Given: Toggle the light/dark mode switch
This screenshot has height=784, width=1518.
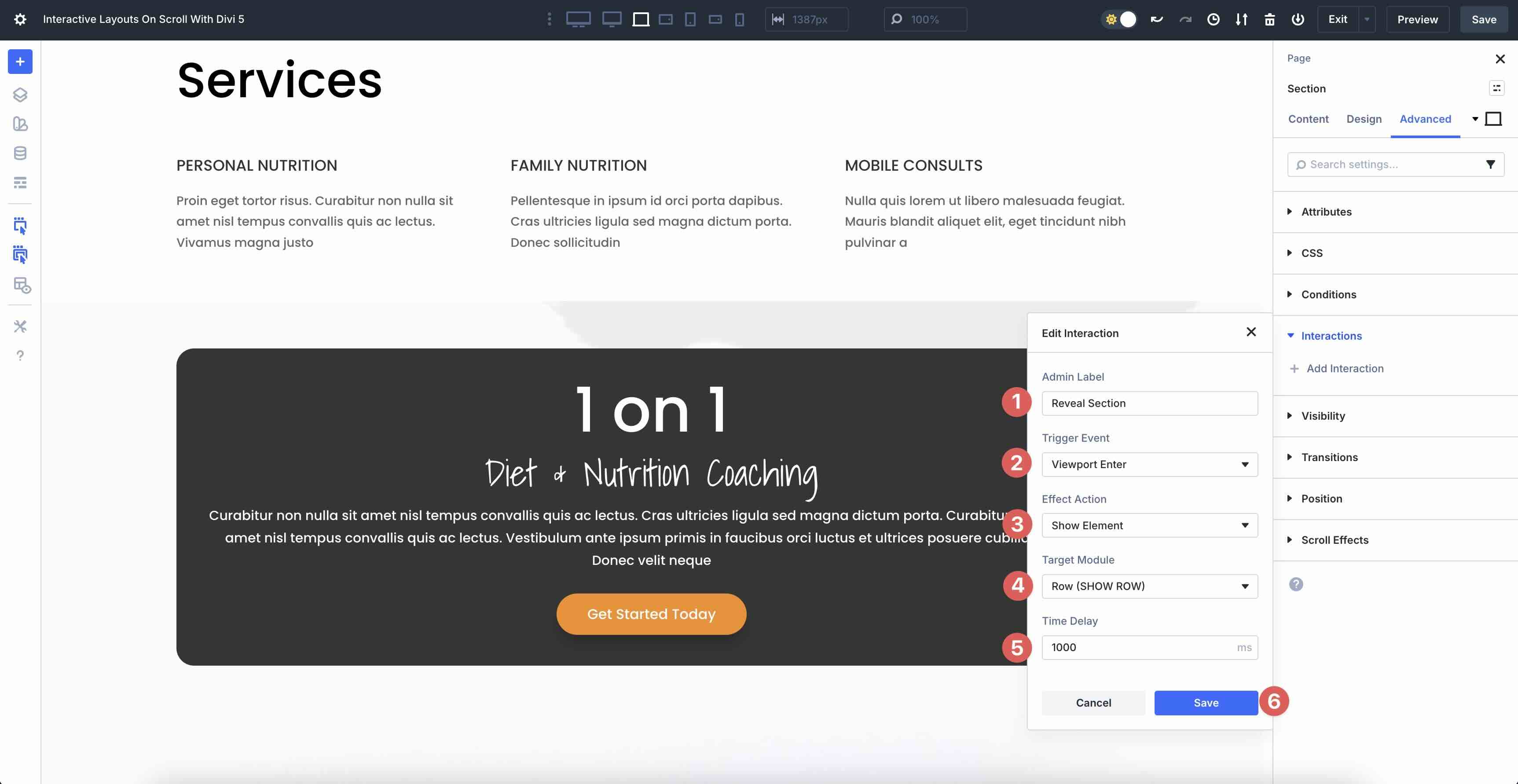Looking at the screenshot, I should [x=1120, y=19].
